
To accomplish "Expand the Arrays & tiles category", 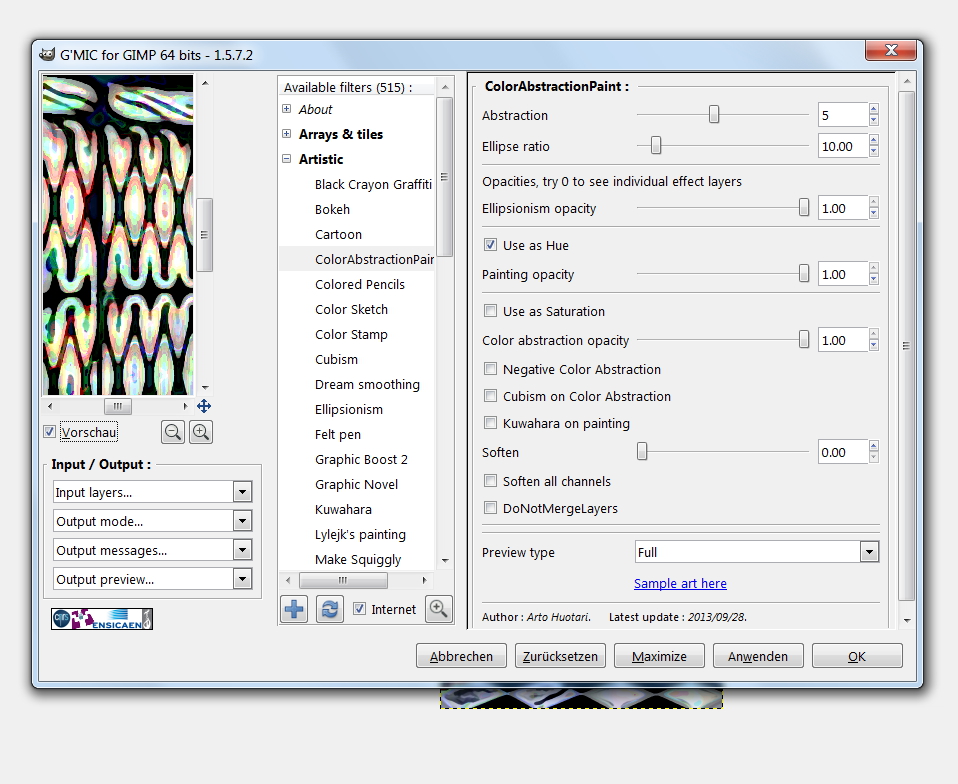I will 287,134.
